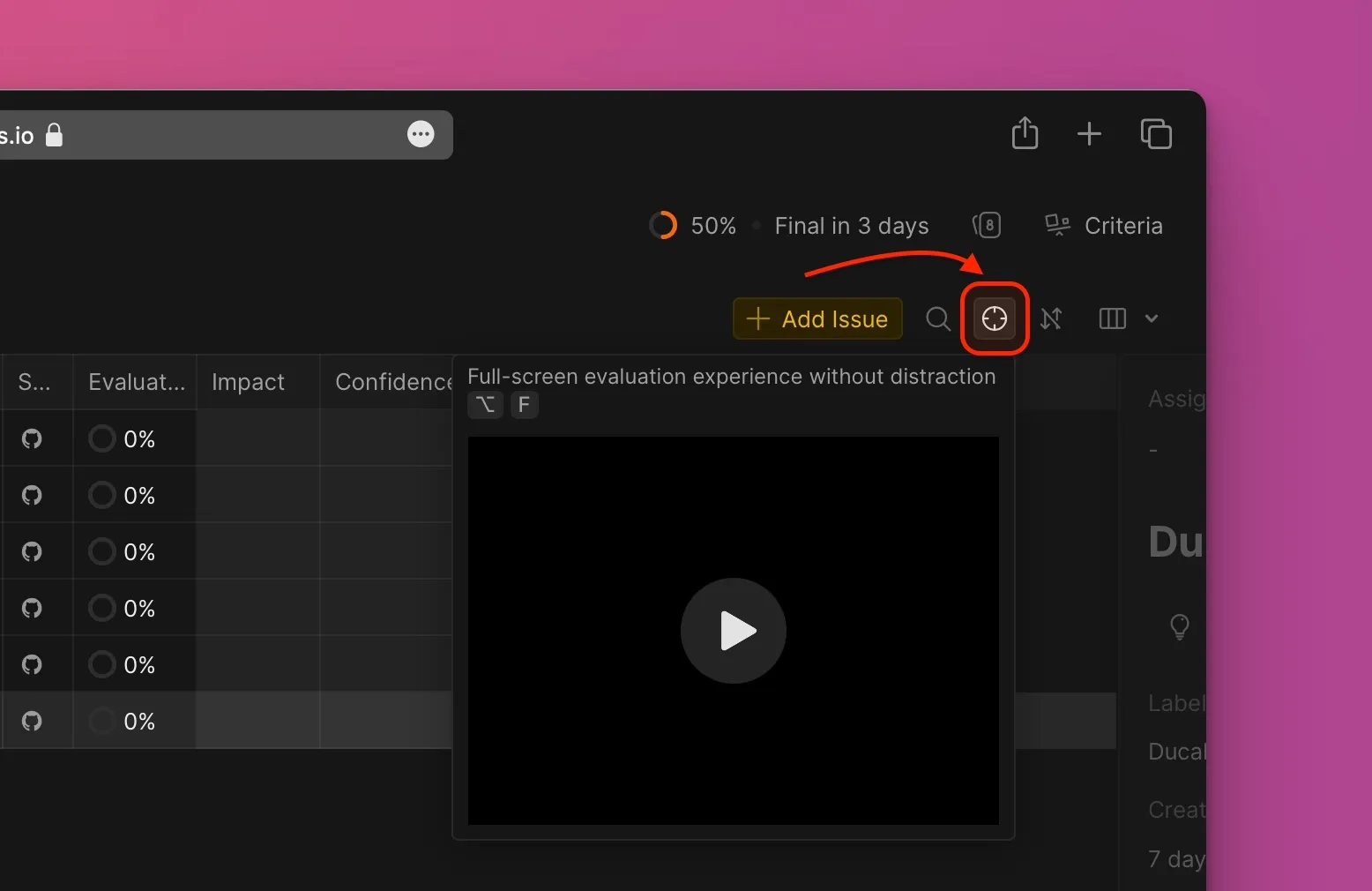This screenshot has height=891, width=1372.
Task: Click the 50% progress ring indicator
Action: click(x=663, y=226)
